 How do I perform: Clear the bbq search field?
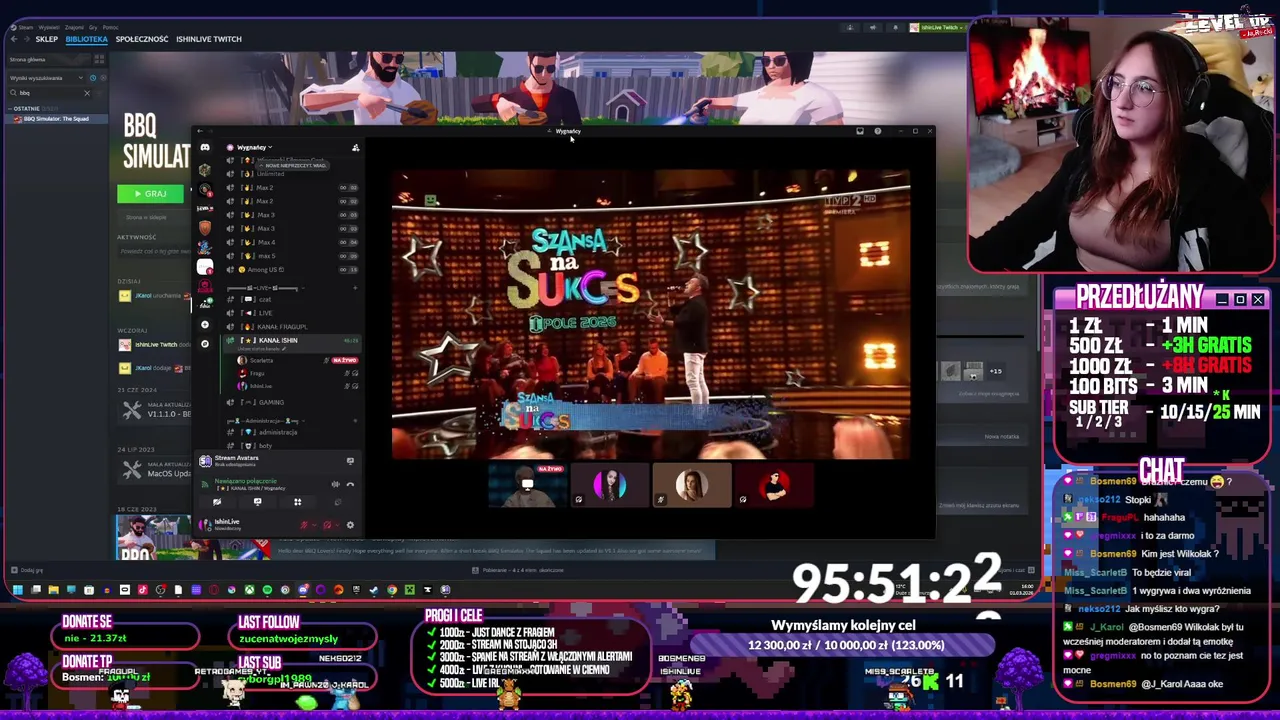click(x=87, y=93)
